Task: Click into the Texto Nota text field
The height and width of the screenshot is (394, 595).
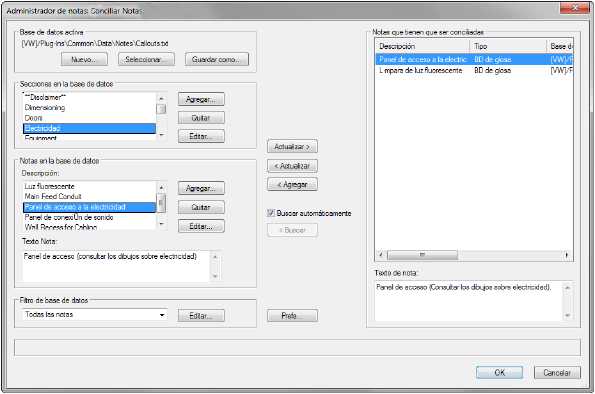Action: click(x=116, y=267)
